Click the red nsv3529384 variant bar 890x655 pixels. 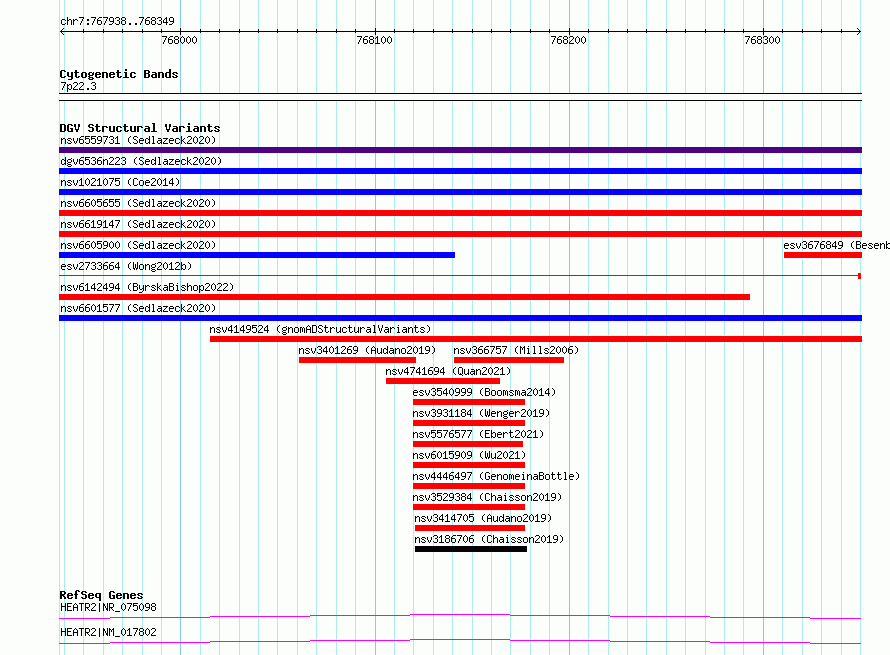pos(469,507)
